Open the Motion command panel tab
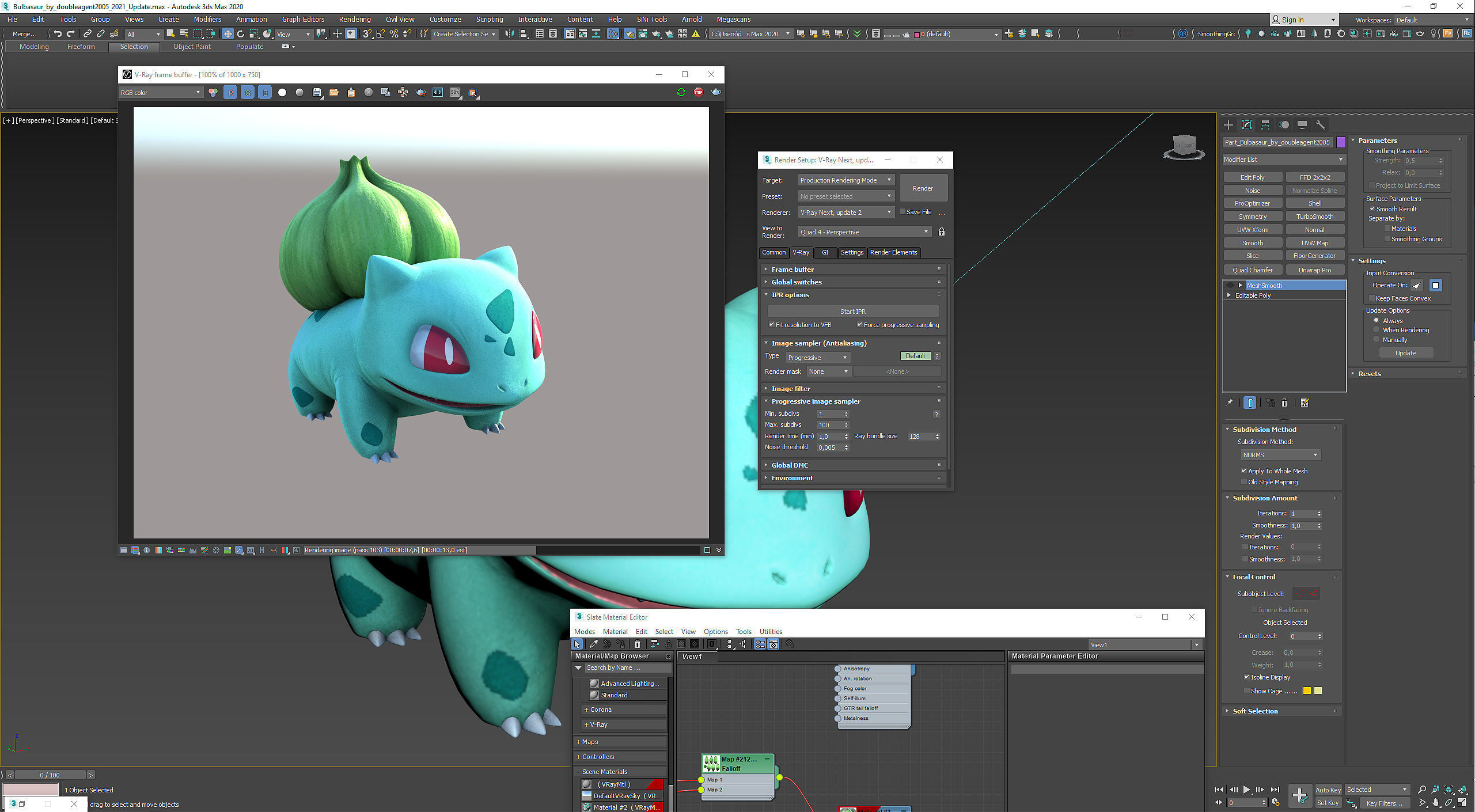 click(x=1284, y=125)
